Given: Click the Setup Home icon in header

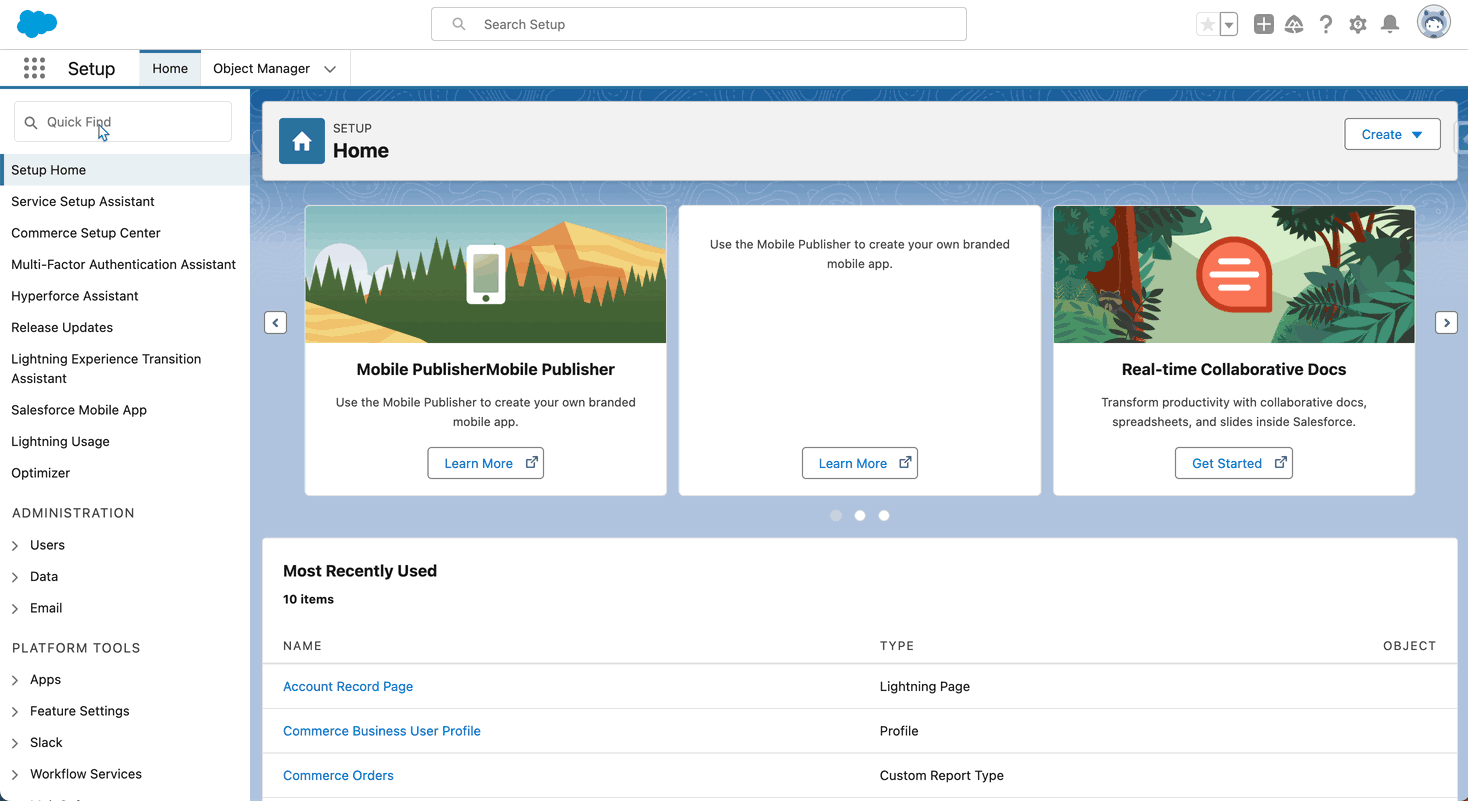Looking at the screenshot, I should (x=302, y=141).
